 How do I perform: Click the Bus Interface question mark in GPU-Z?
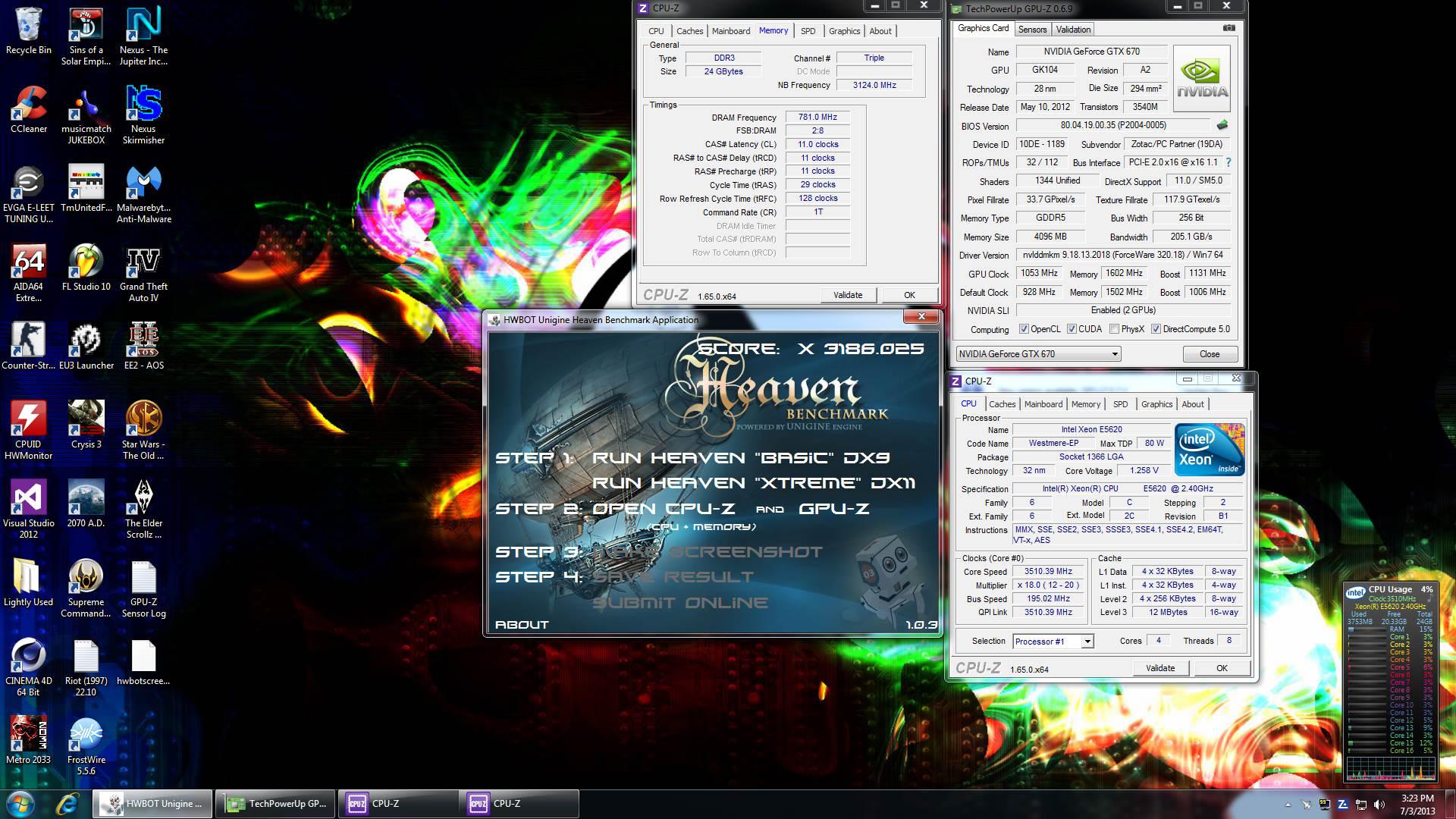point(1228,162)
